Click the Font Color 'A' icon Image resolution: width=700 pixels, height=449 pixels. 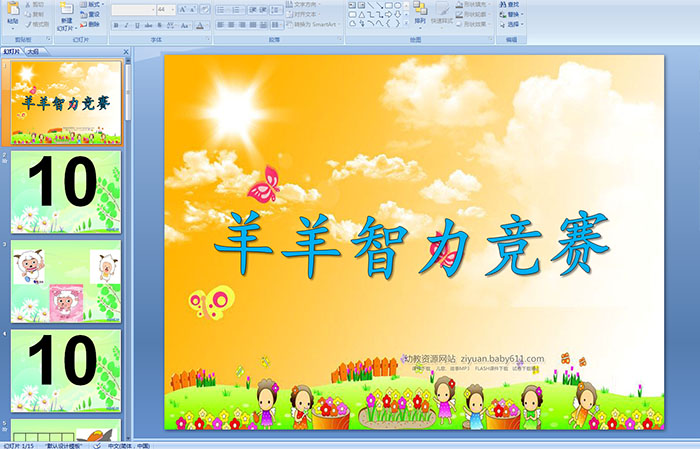tap(200, 24)
